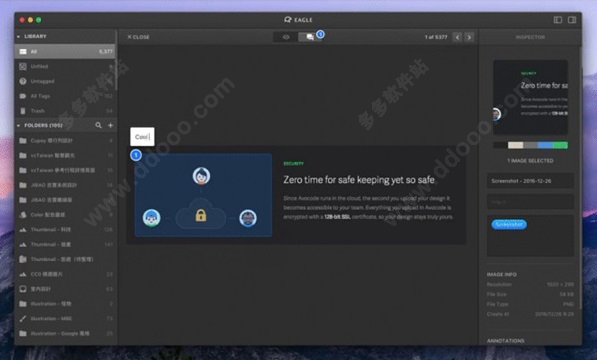
Task: Click the inspector preview thumbnail
Action: 530,97
